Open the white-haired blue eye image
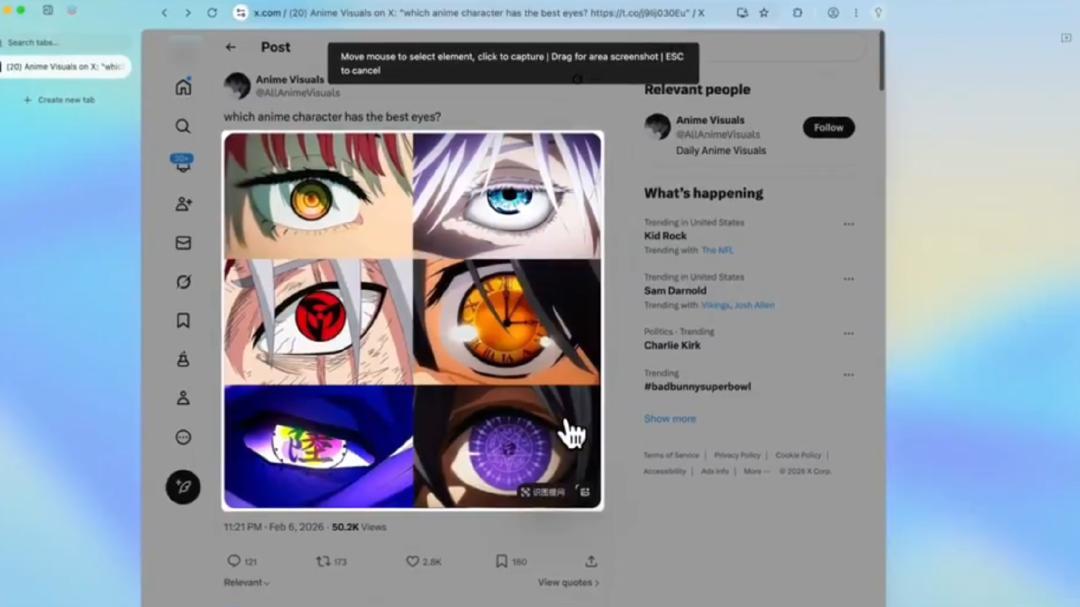The width and height of the screenshot is (1080, 607). tap(507, 195)
